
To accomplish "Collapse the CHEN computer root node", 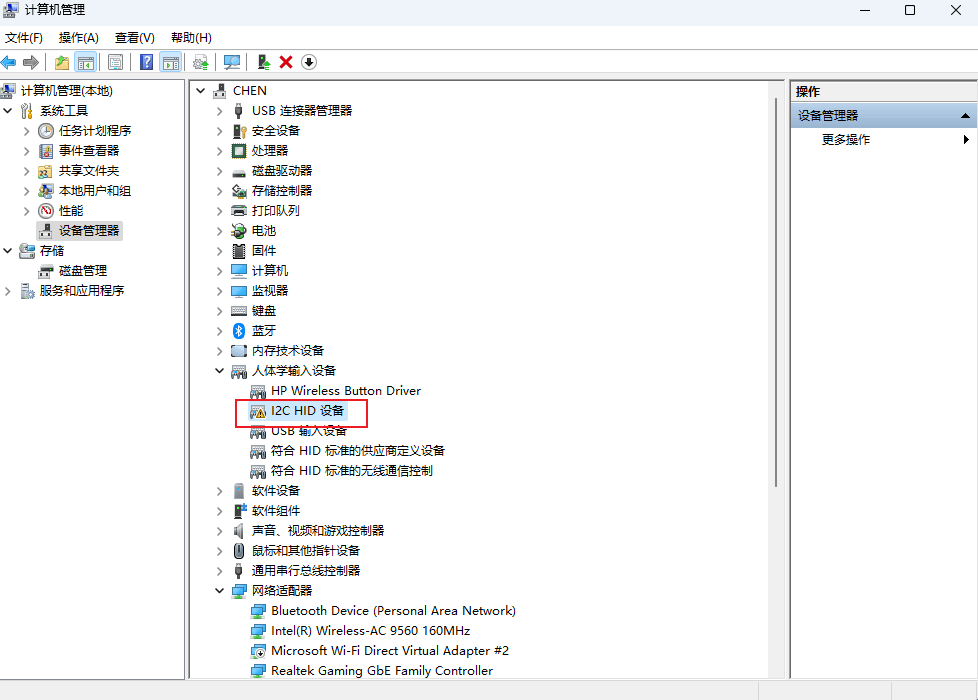I will pyautogui.click(x=201, y=91).
